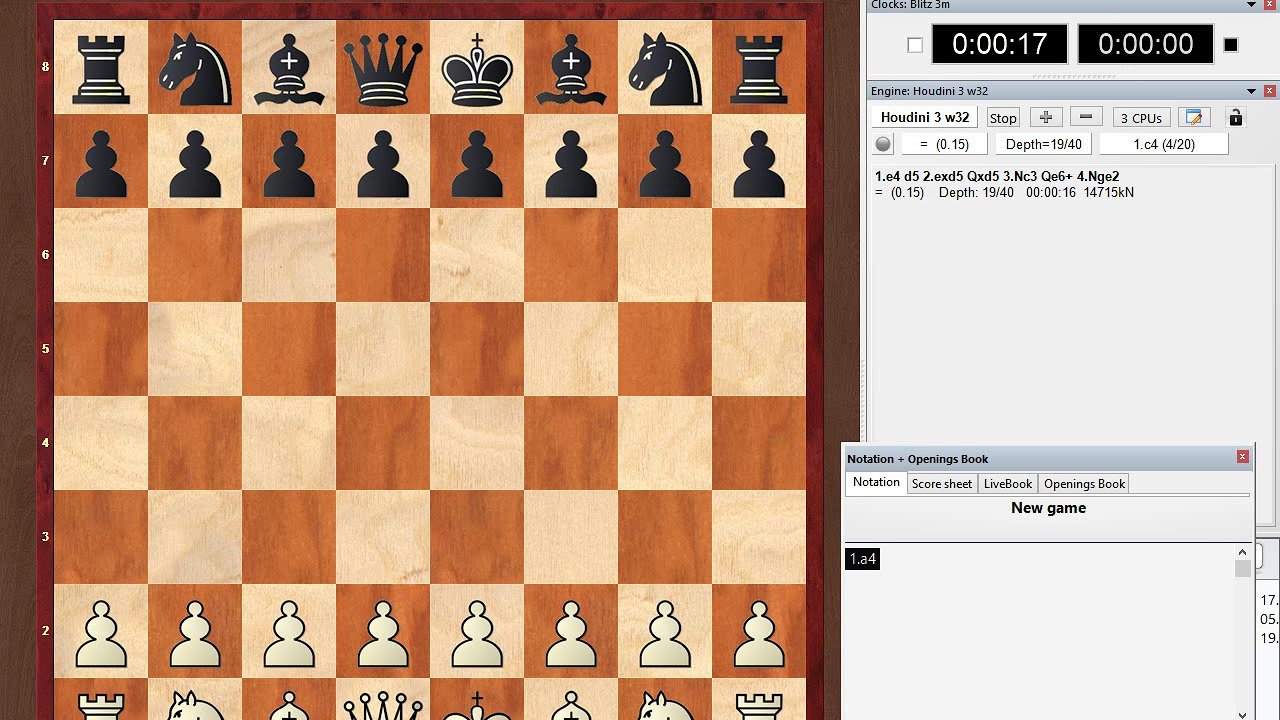Select the black knight on g8
Screen dimensions: 1280x720
click(665, 68)
